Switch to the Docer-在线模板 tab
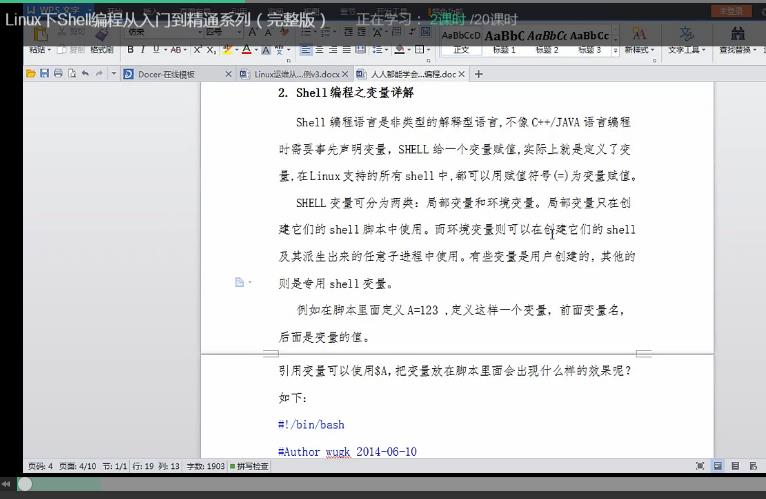 pyautogui.click(x=167, y=74)
